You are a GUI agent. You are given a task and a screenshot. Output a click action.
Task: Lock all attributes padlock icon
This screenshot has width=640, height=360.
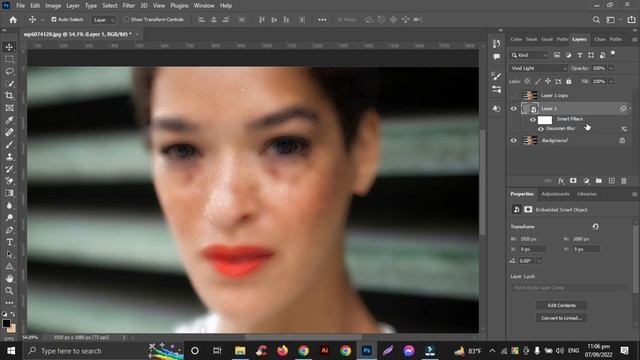[x=569, y=81]
